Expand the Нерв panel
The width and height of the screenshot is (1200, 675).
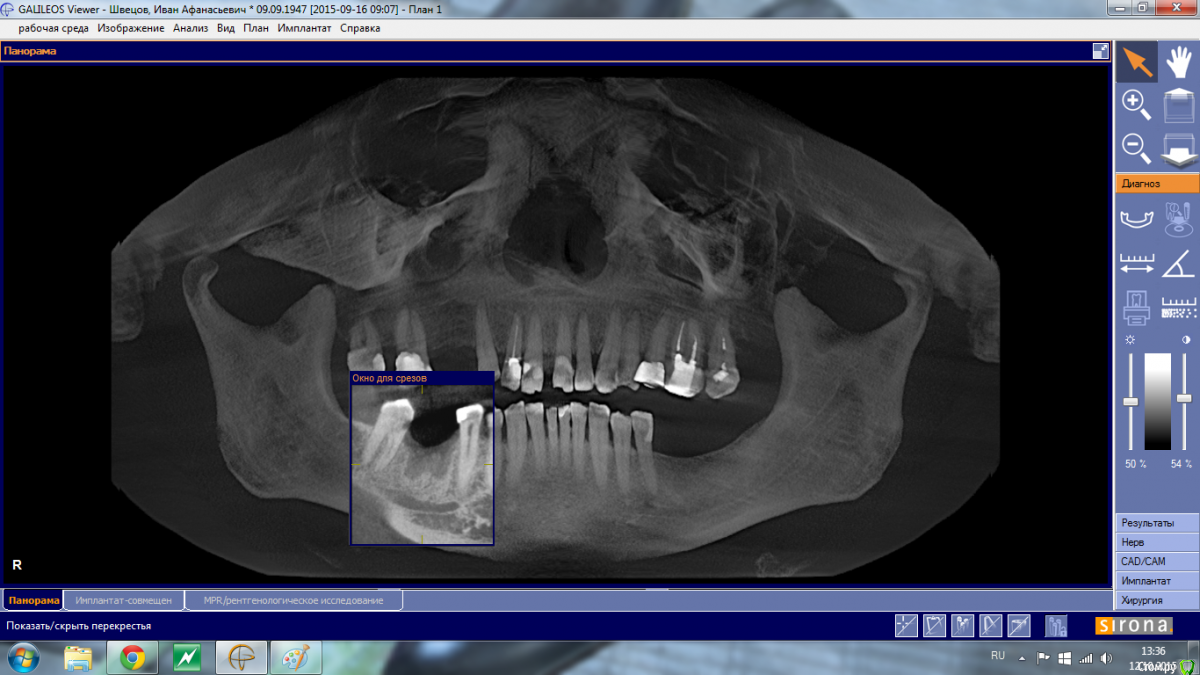click(x=1157, y=542)
